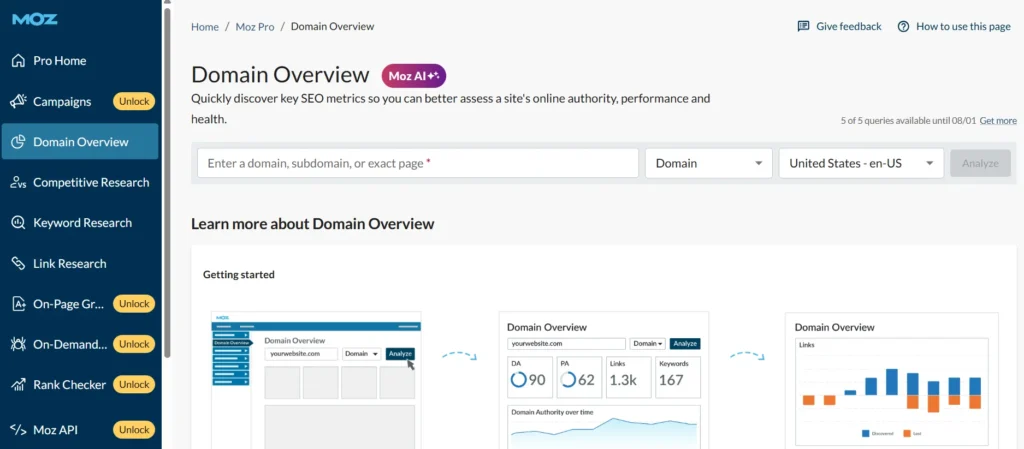Image resolution: width=1024 pixels, height=449 pixels.
Task: Click the On-Page Grader icon
Action: click(18, 303)
